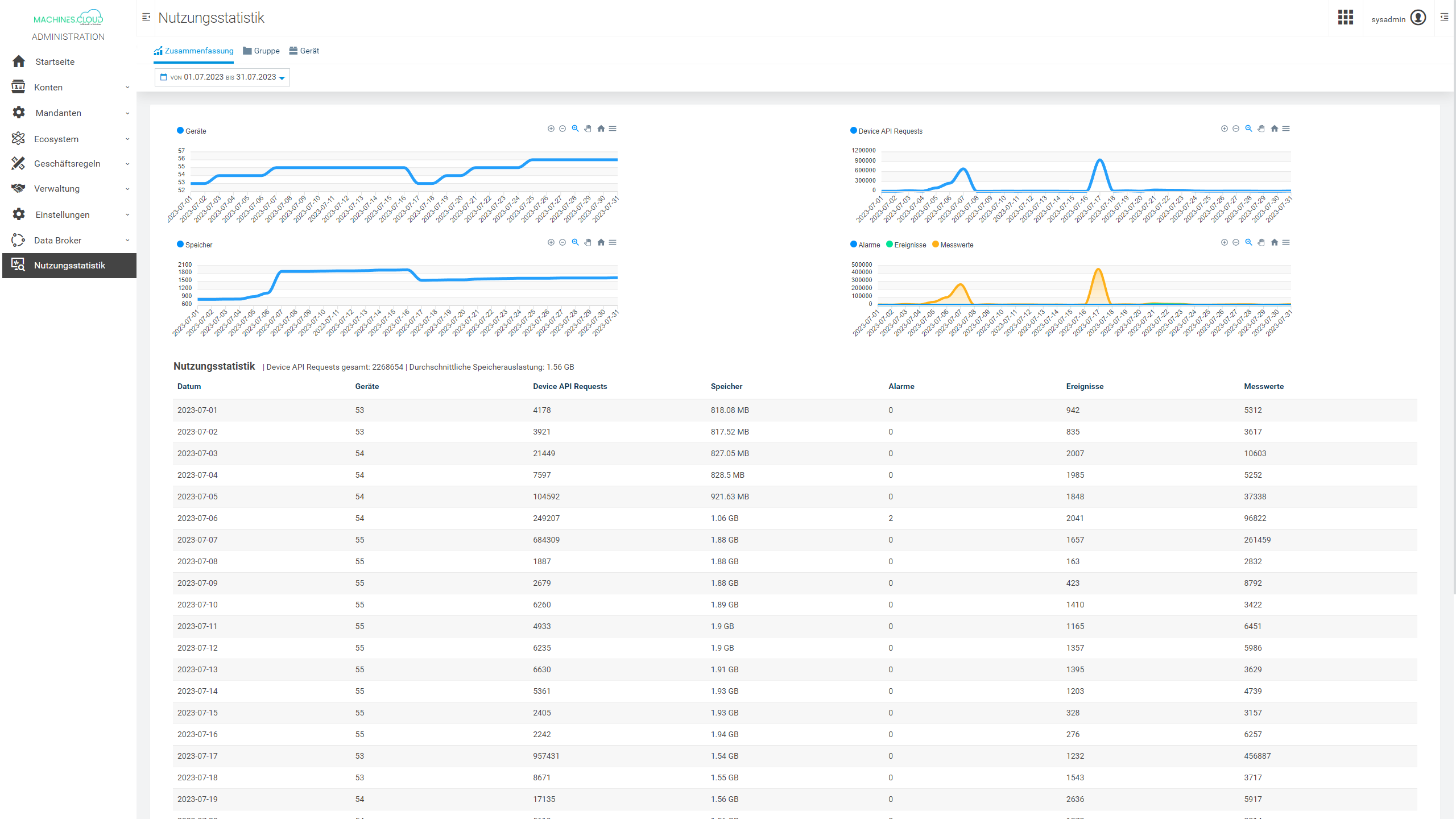
Task: Open the date range dropdown 01.07.2023 to 31.07.2023
Action: pos(222,77)
